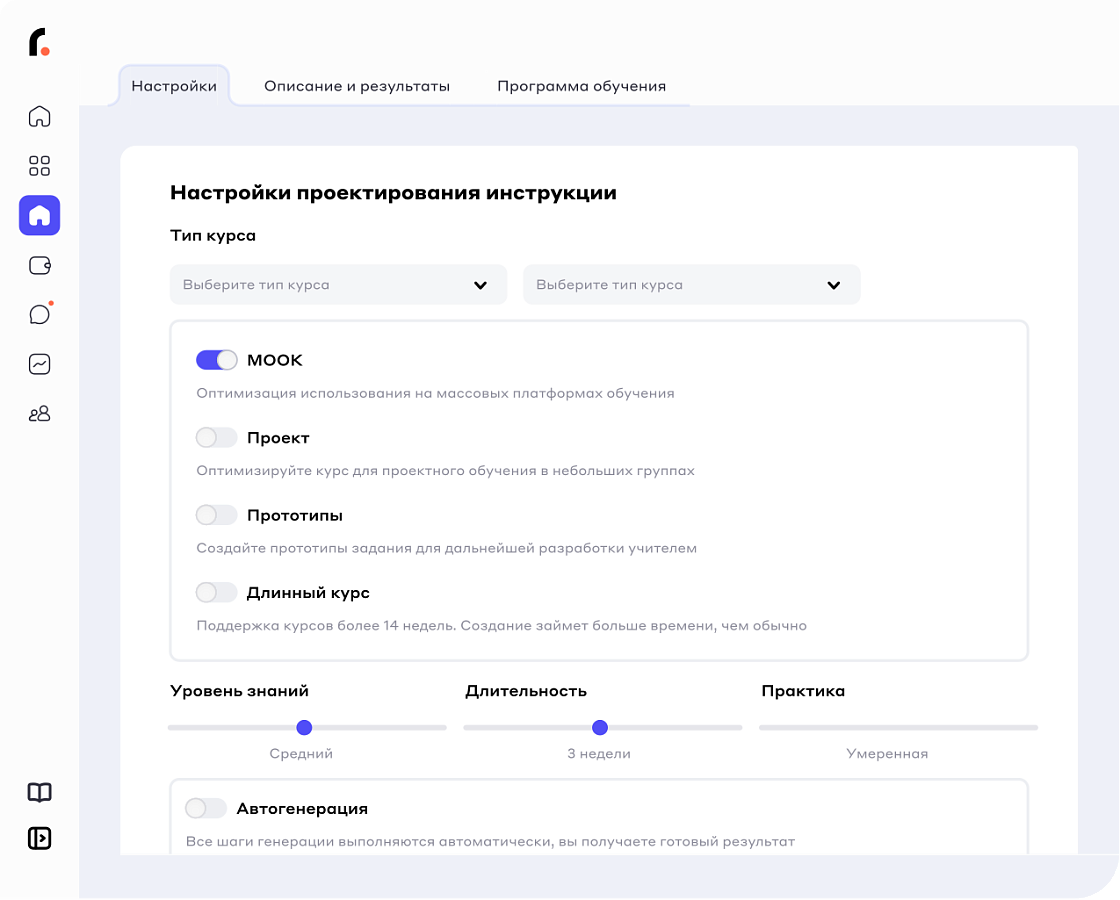Image resolution: width=1120 pixels, height=900 pixels.
Task: Click the Средний value under knowledge slider
Action: (301, 754)
